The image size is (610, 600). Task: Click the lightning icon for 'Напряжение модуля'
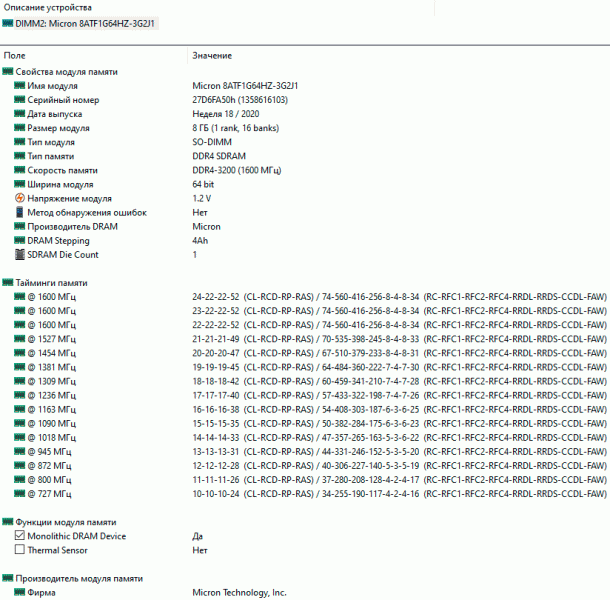click(19, 198)
